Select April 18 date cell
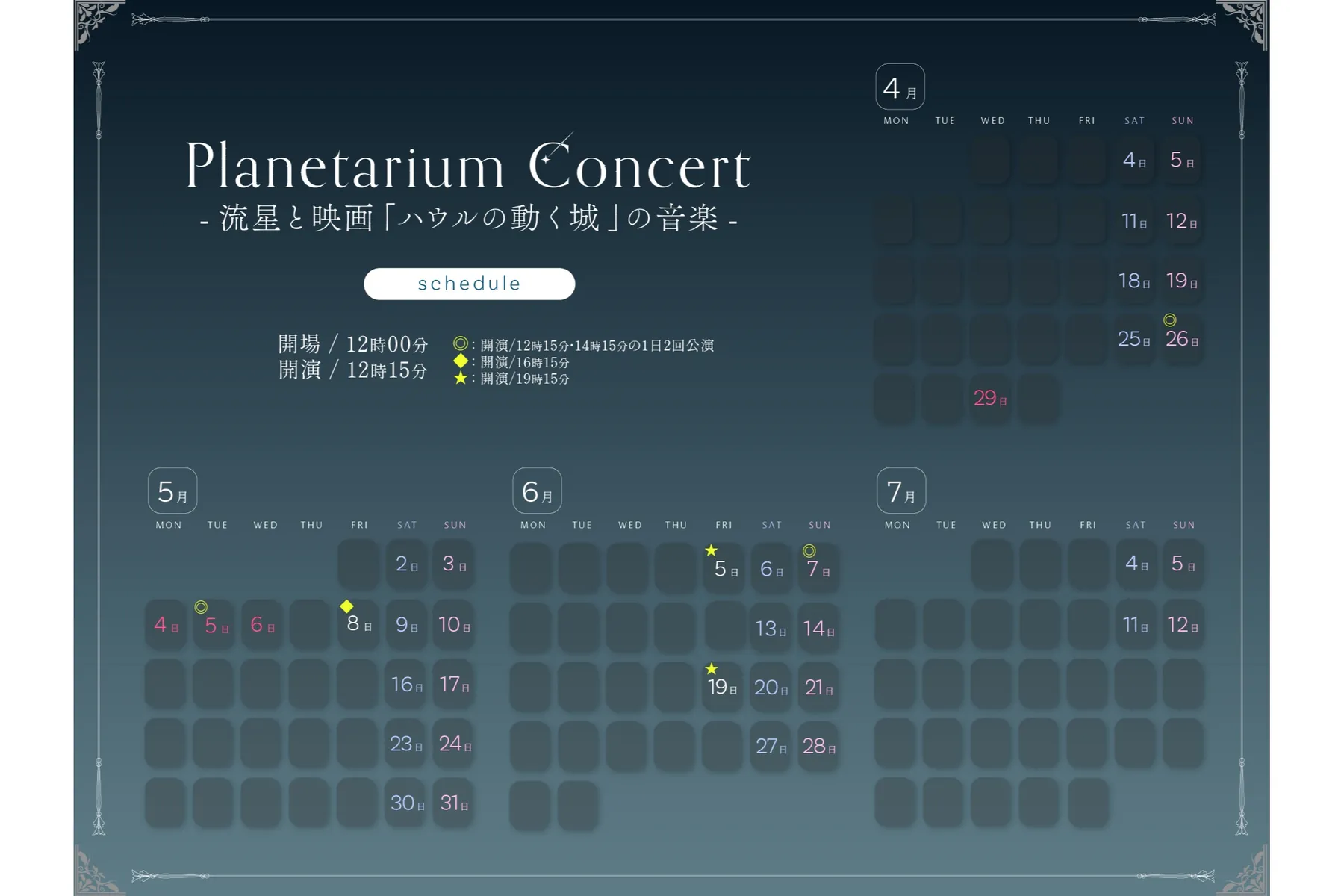This screenshot has width=1344, height=896. (x=1134, y=281)
